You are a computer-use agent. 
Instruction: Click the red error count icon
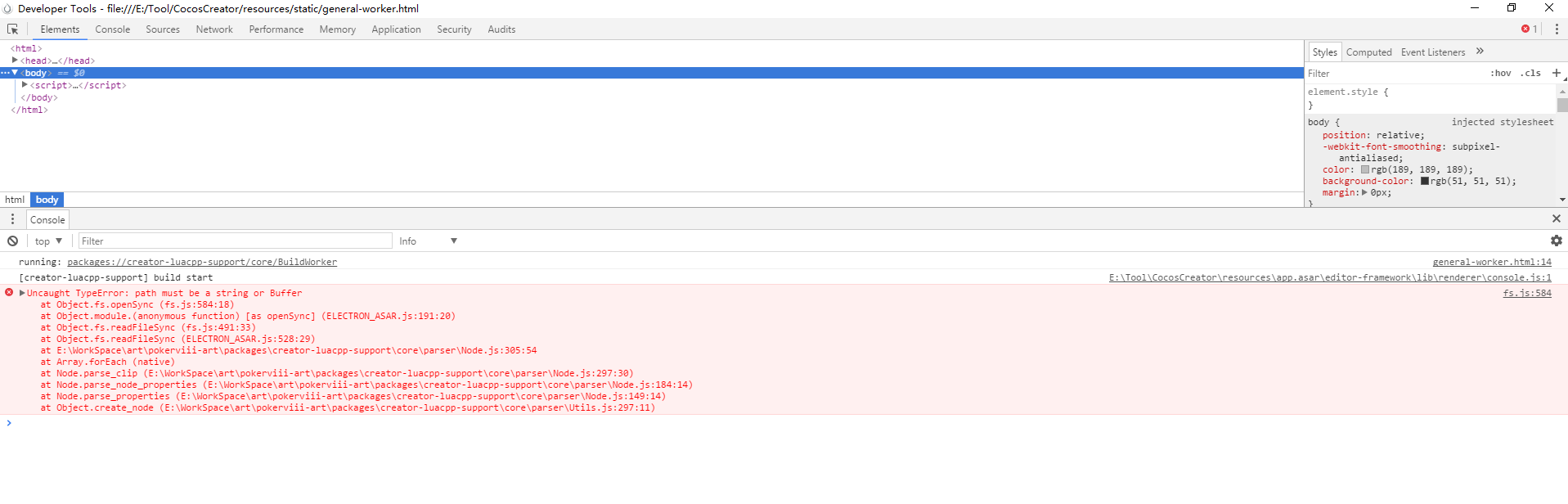pyautogui.click(x=1525, y=29)
